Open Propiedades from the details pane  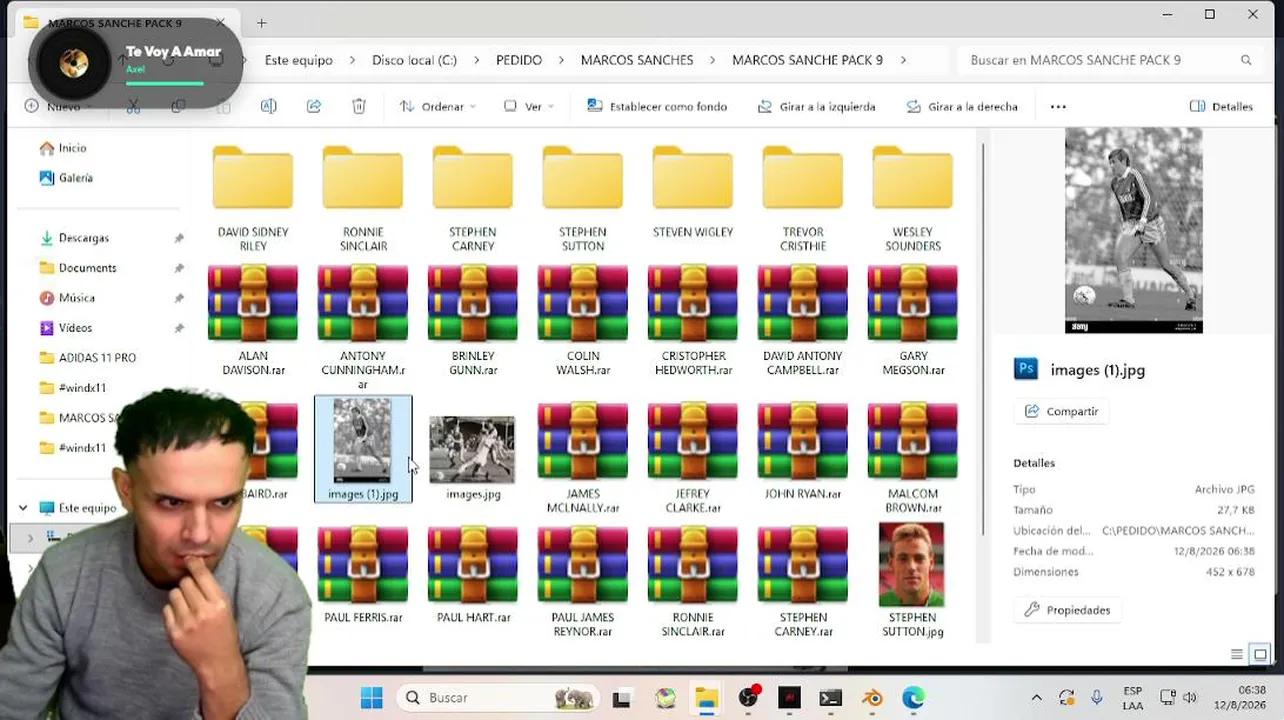[x=1067, y=610]
